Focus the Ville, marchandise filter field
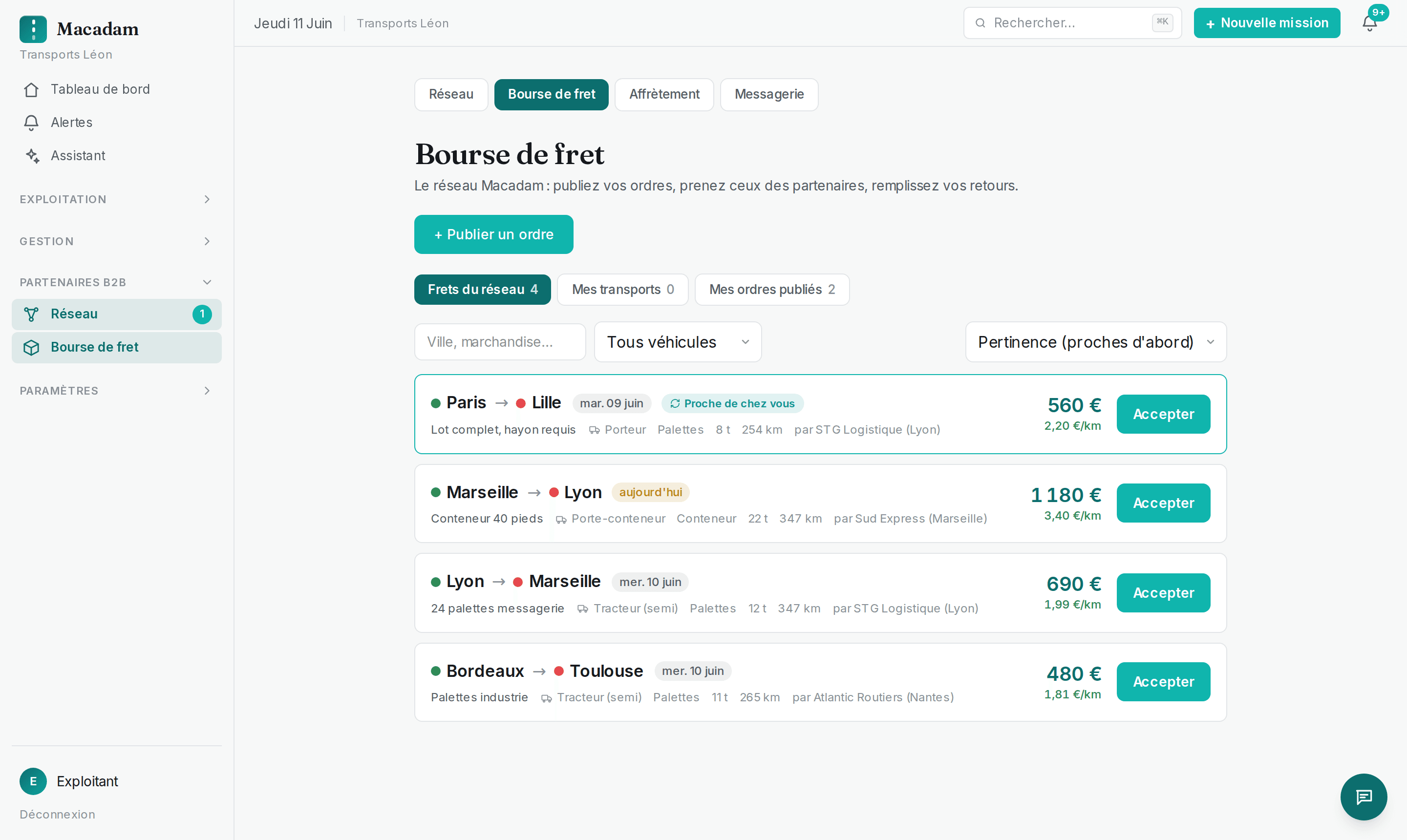The width and height of the screenshot is (1407, 840). [500, 342]
